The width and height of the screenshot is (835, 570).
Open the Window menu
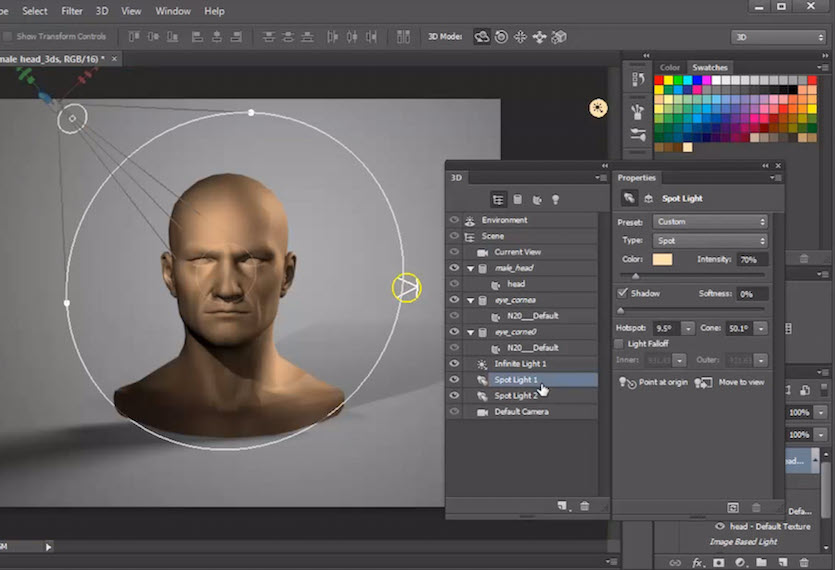point(173,11)
